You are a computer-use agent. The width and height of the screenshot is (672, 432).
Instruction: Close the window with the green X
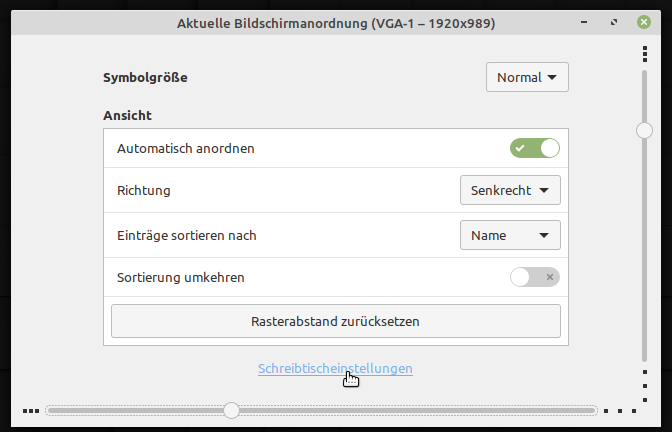click(x=645, y=23)
